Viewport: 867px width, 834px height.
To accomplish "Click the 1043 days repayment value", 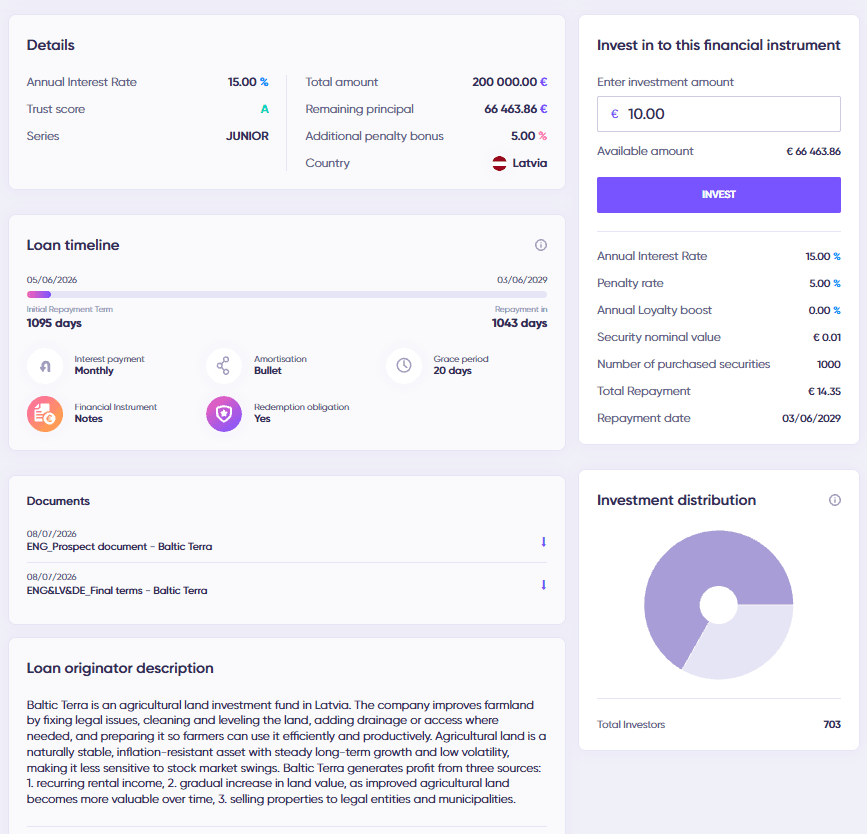I will tap(519, 323).
